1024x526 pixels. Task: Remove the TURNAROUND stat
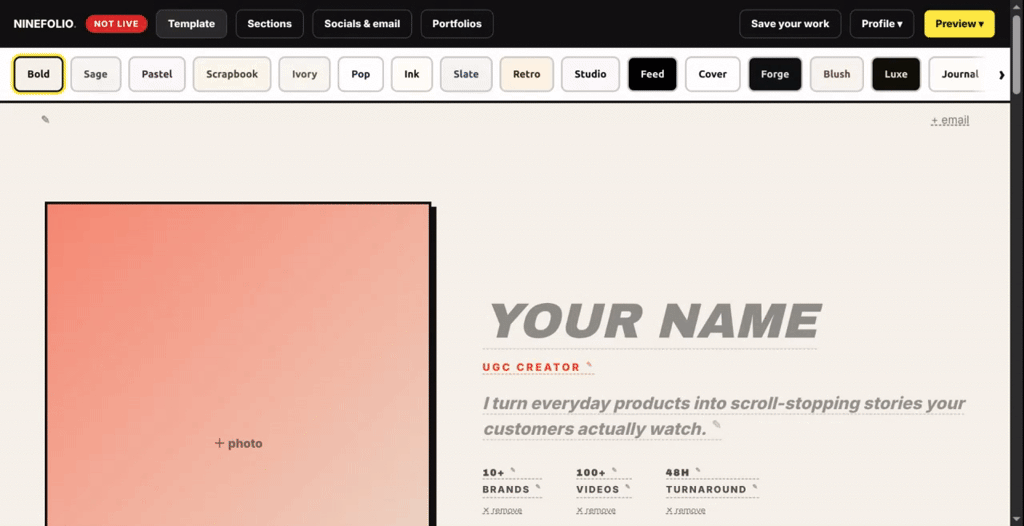[686, 511]
